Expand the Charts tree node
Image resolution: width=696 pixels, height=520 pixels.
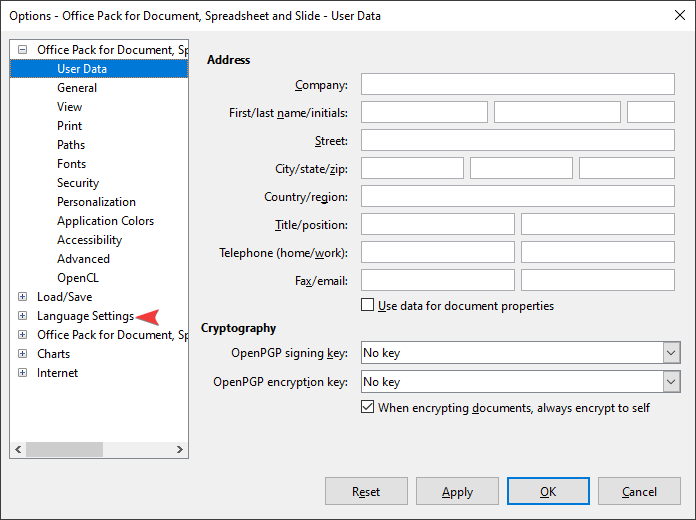23,354
